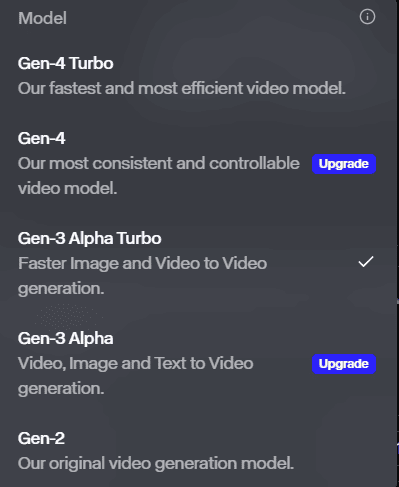
Task: Click the checkmark beside Gen-3 Alpha Turbo
Action: point(366,262)
